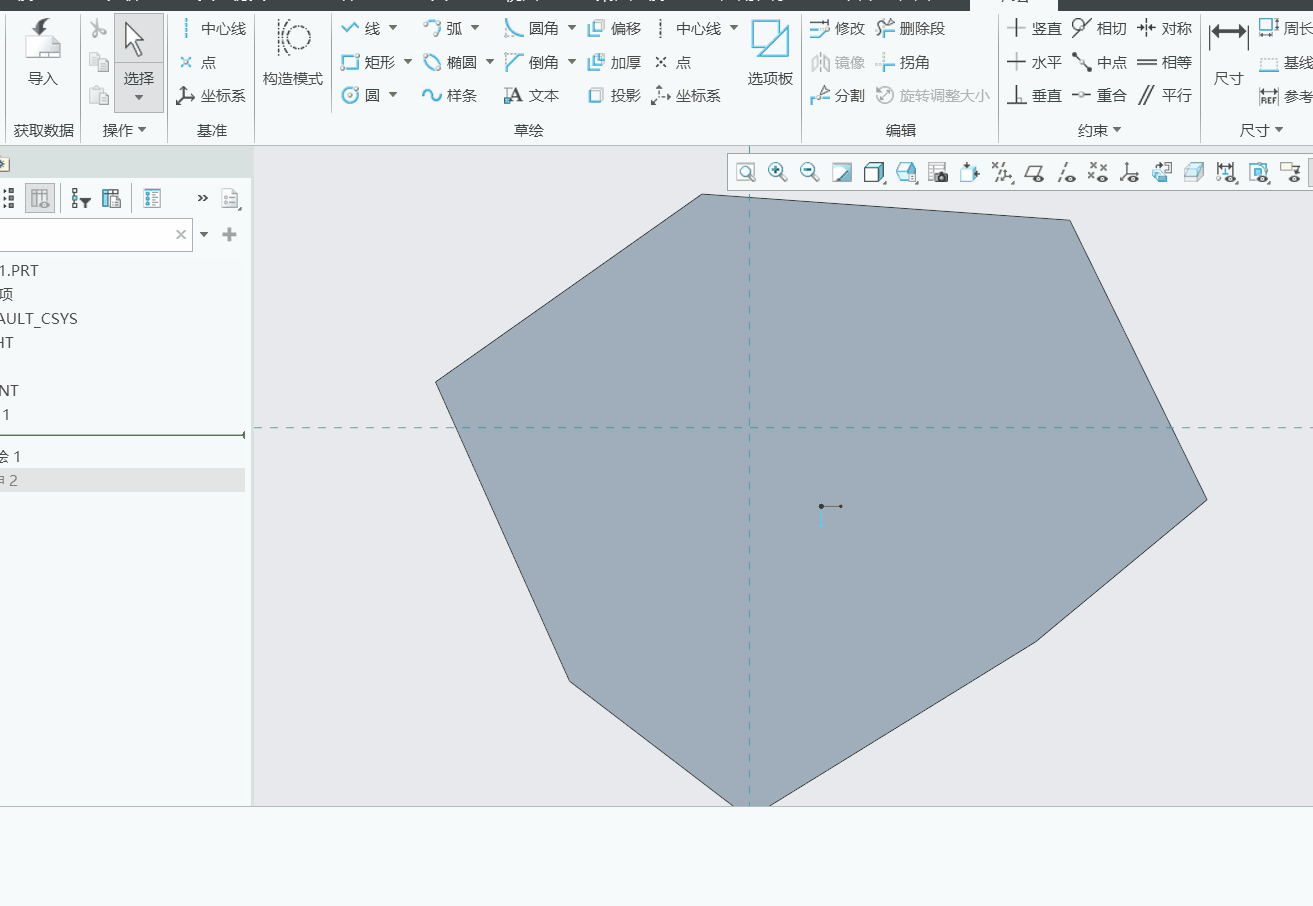The width and height of the screenshot is (1313, 906).
Task: Click the 修改 modify tool
Action: point(837,28)
